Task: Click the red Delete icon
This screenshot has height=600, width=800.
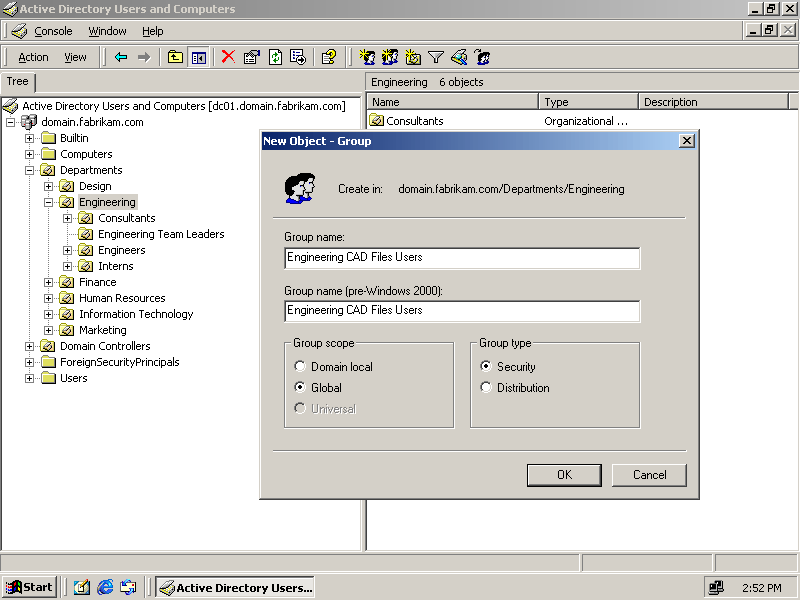Action: pos(228,57)
